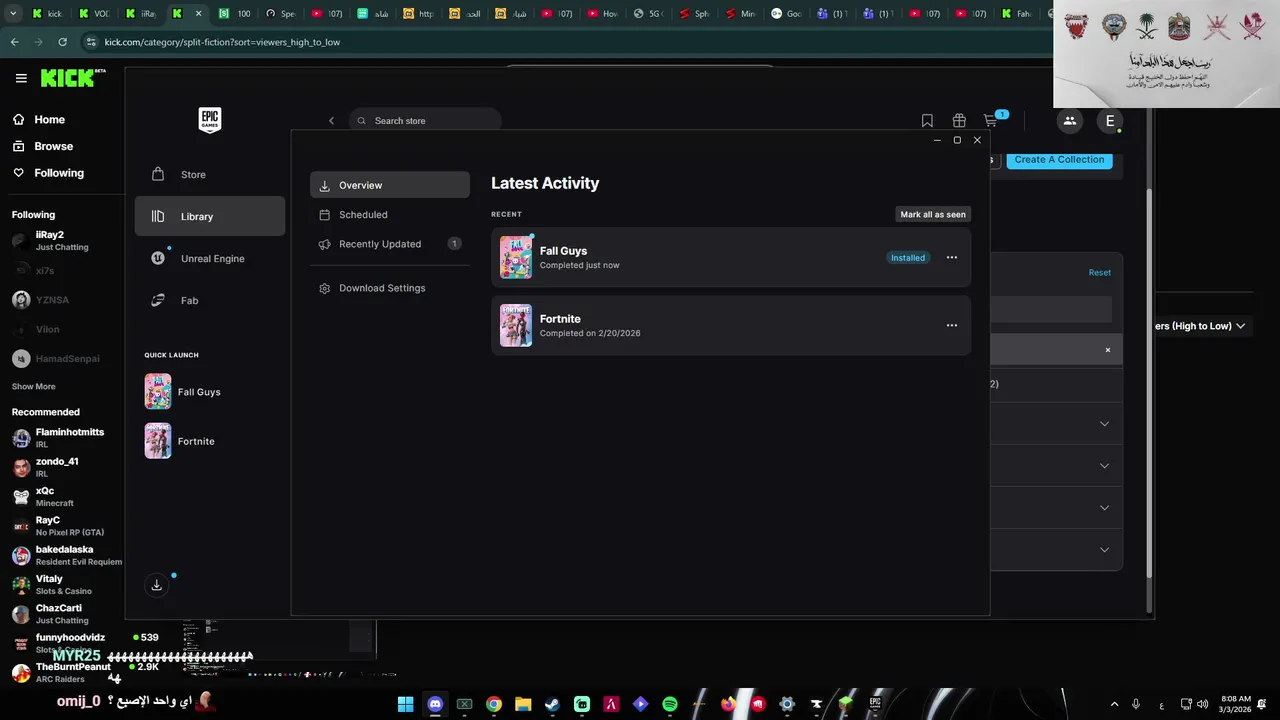Open Epic Games taskbar icon
This screenshot has height=720, width=1280.
(x=875, y=704)
